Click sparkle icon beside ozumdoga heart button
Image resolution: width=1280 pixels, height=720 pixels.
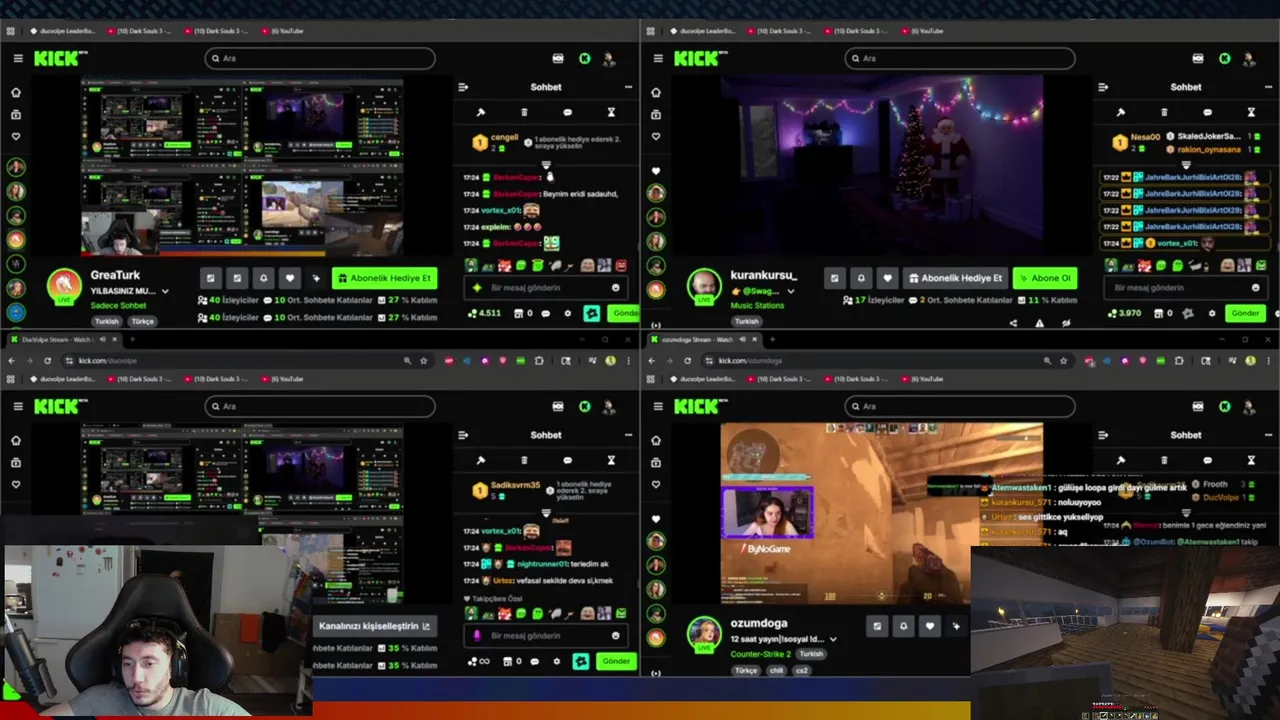click(956, 626)
